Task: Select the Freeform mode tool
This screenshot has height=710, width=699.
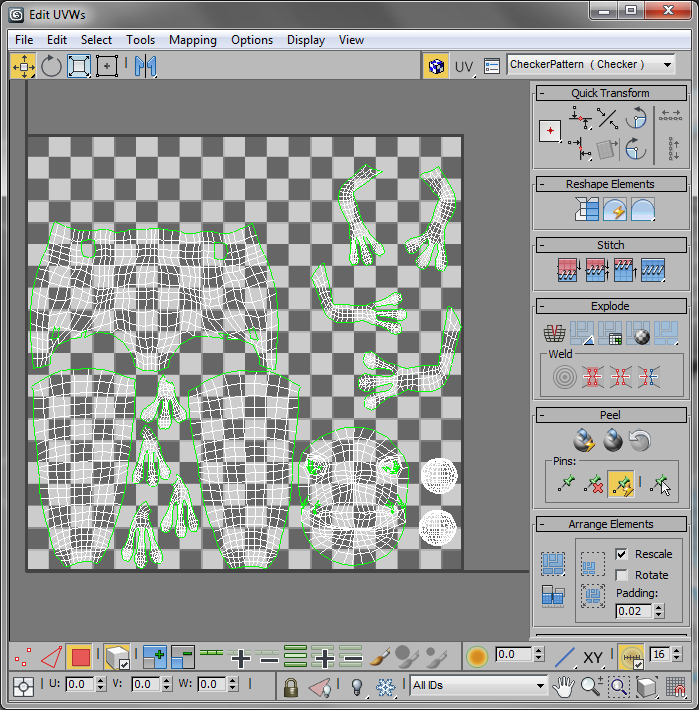Action: [x=107, y=67]
